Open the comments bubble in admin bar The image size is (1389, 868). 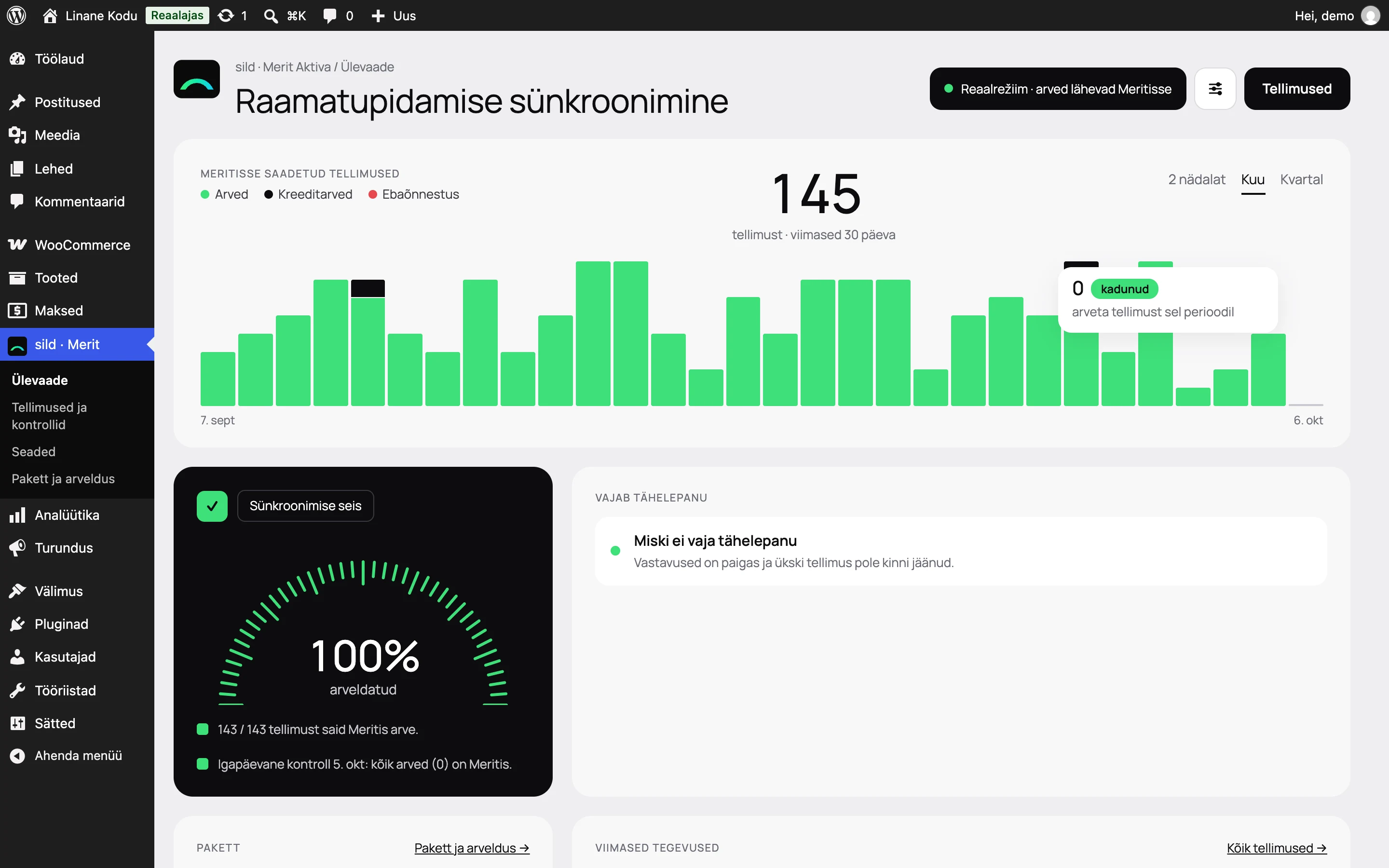point(330,15)
